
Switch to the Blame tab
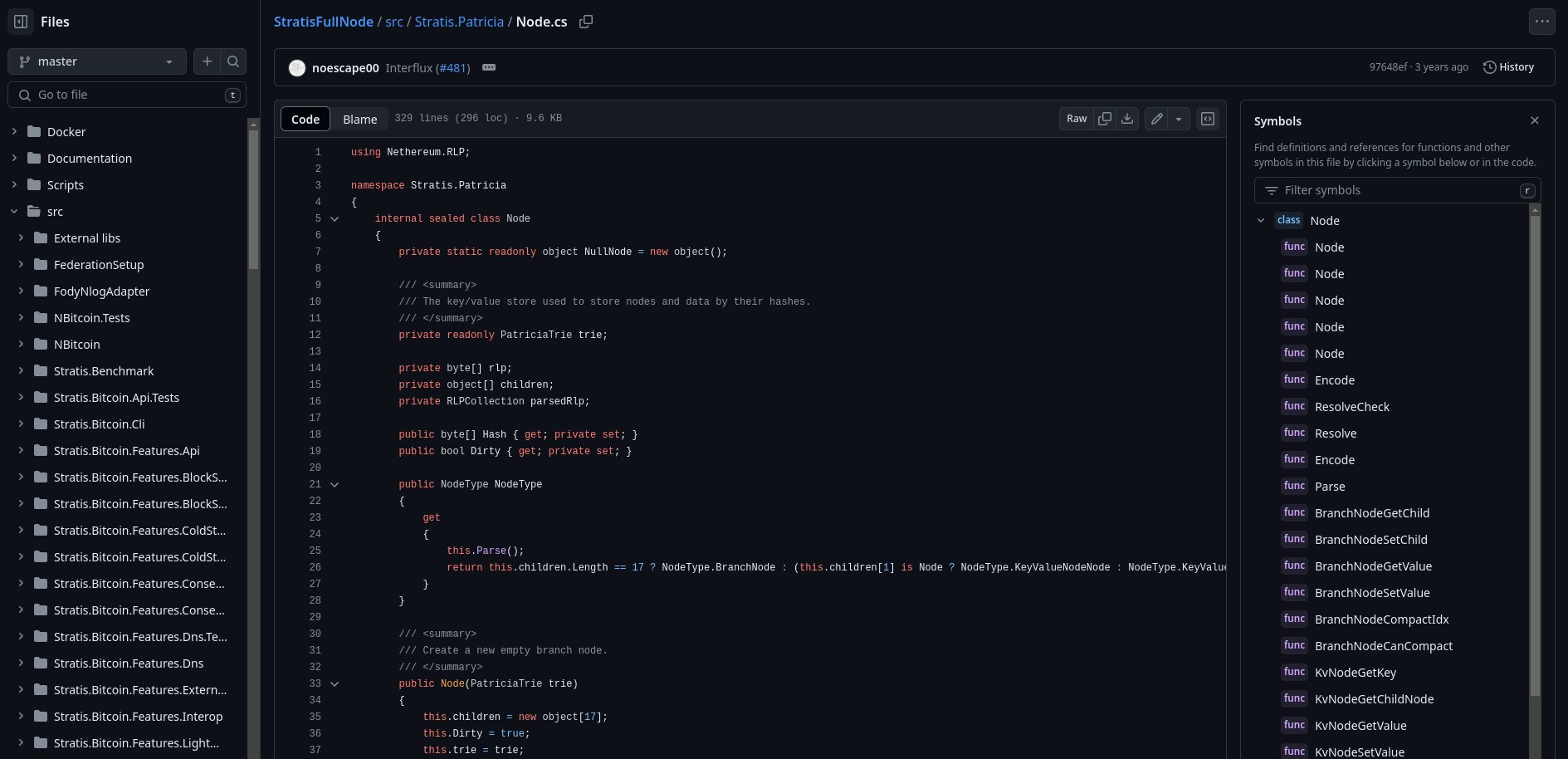tap(360, 119)
